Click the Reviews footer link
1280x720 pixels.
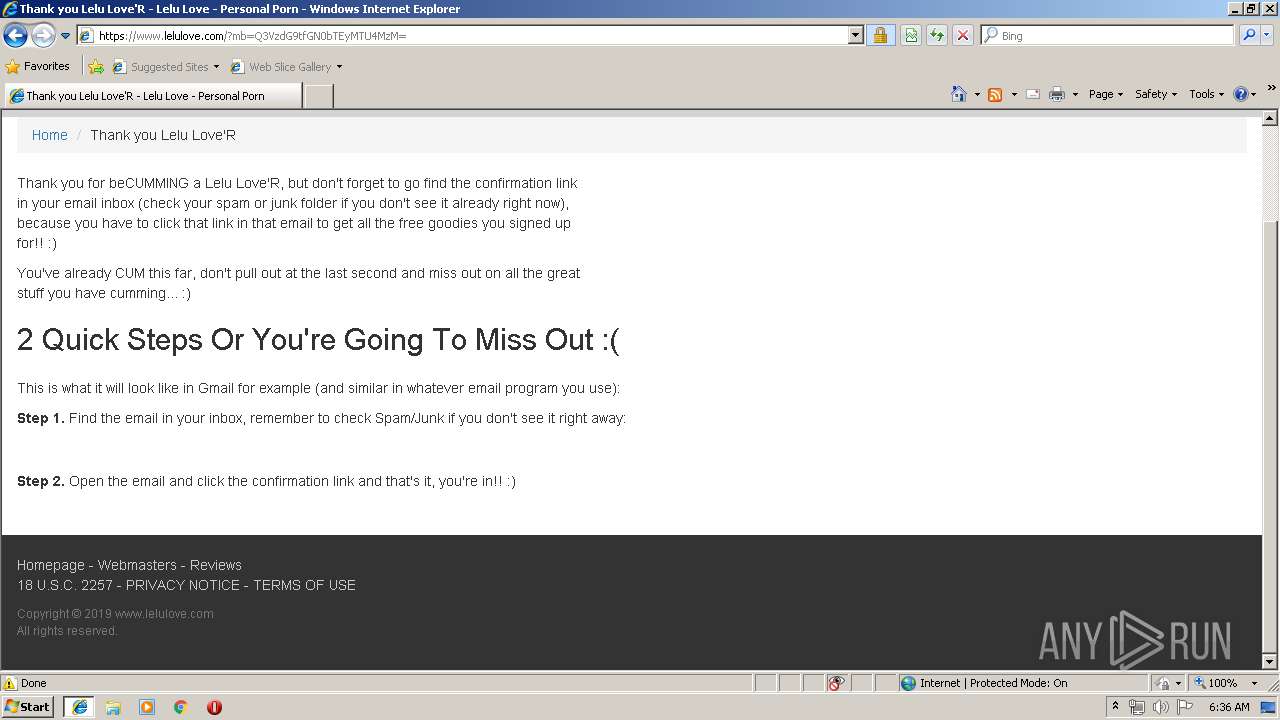[x=216, y=565]
